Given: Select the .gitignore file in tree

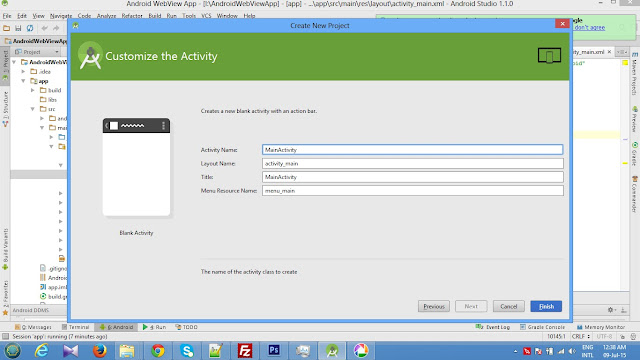Looking at the screenshot, I should tap(53, 269).
